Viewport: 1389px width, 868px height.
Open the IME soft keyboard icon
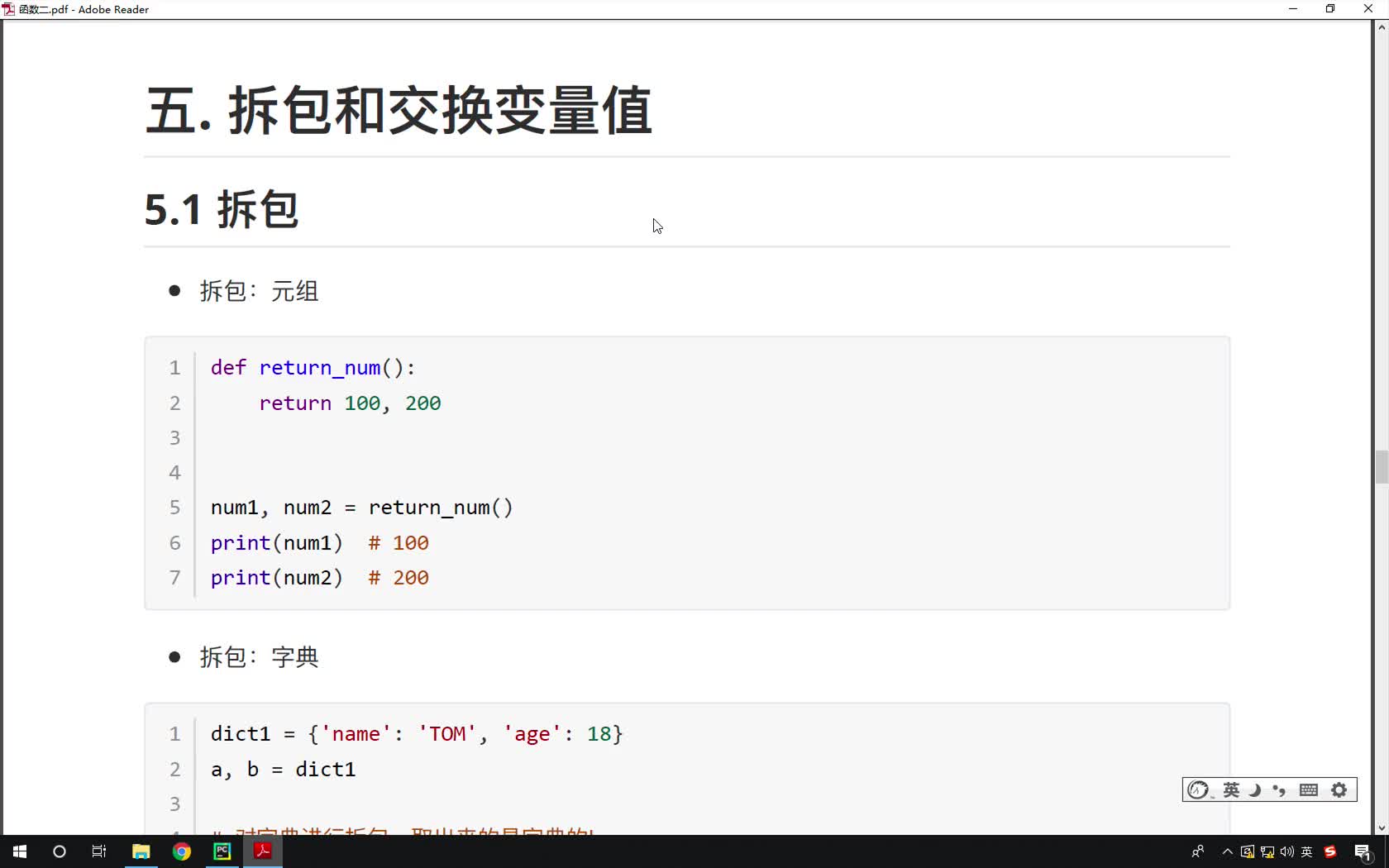coord(1309,790)
